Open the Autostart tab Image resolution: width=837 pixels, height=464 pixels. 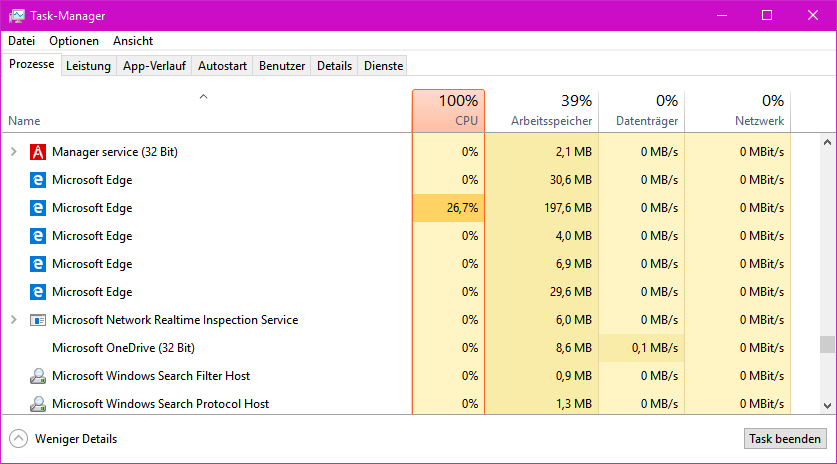[221, 66]
